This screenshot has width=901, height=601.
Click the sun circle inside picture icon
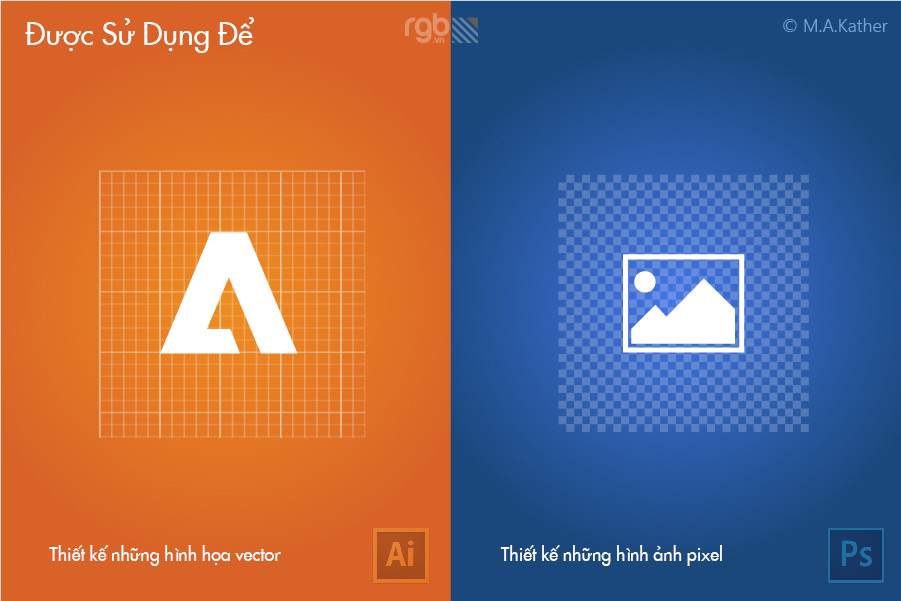point(644,282)
